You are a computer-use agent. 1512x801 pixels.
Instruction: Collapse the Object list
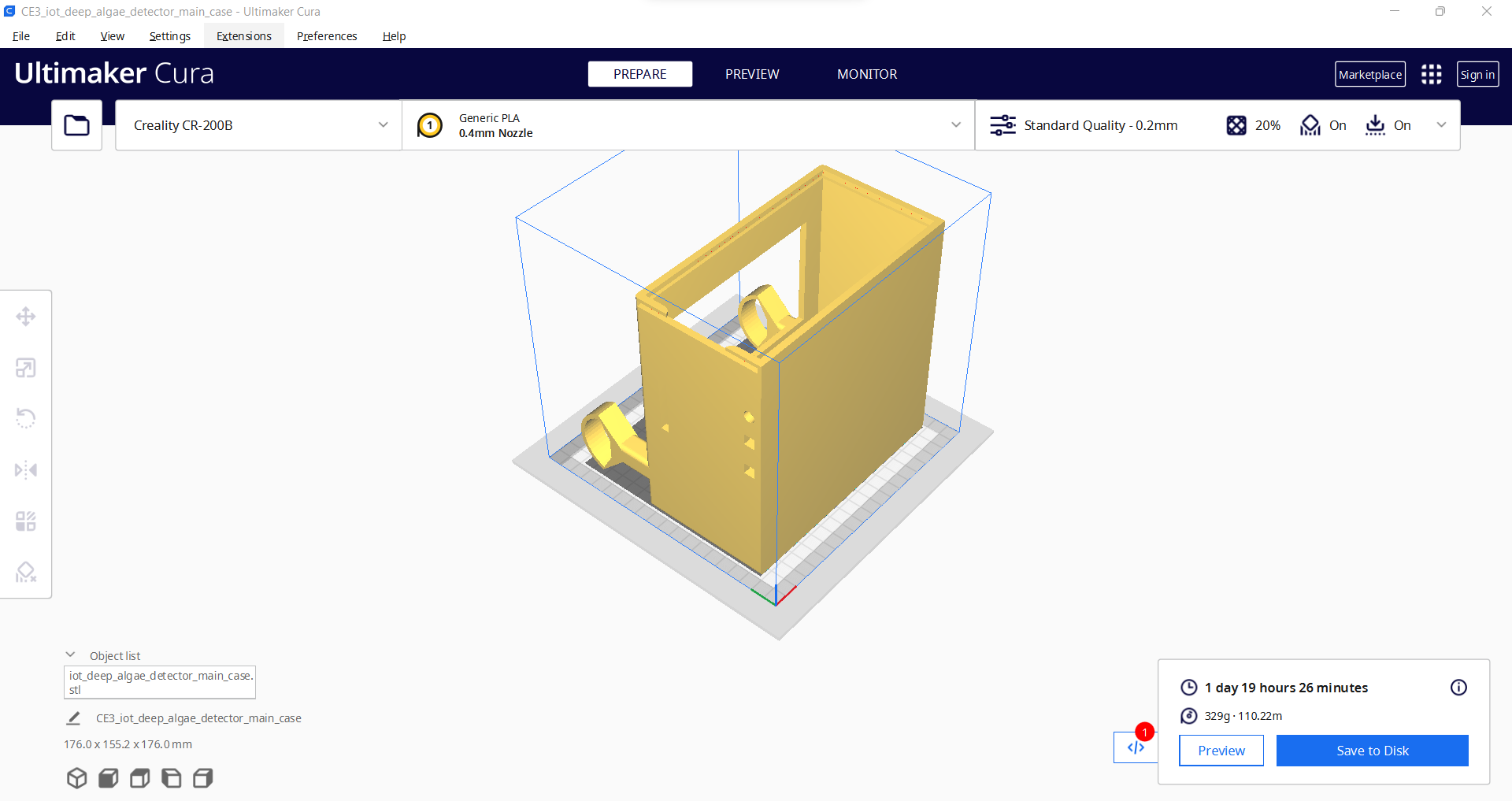point(70,655)
